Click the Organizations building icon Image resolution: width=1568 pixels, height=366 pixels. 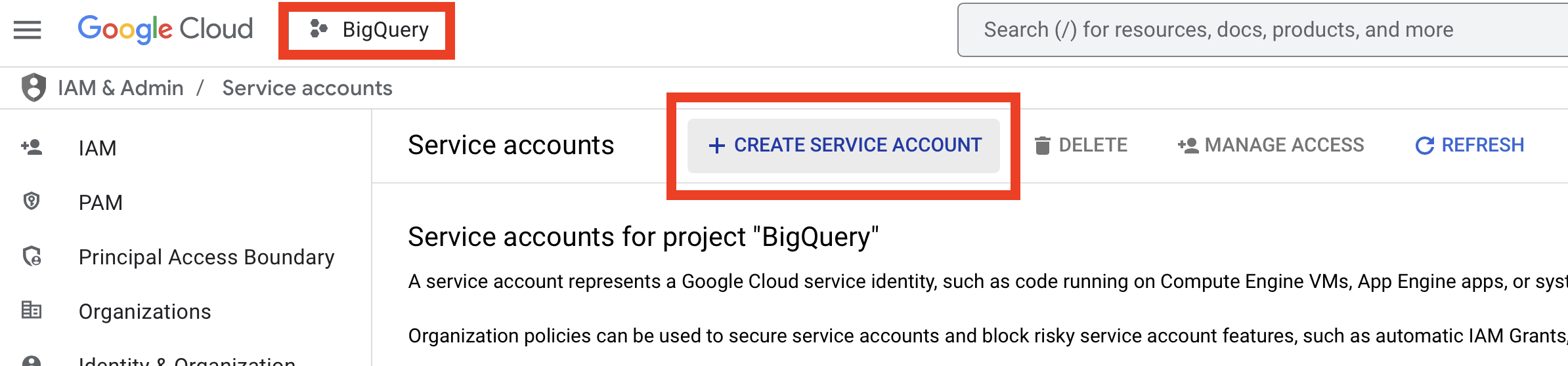[32, 310]
